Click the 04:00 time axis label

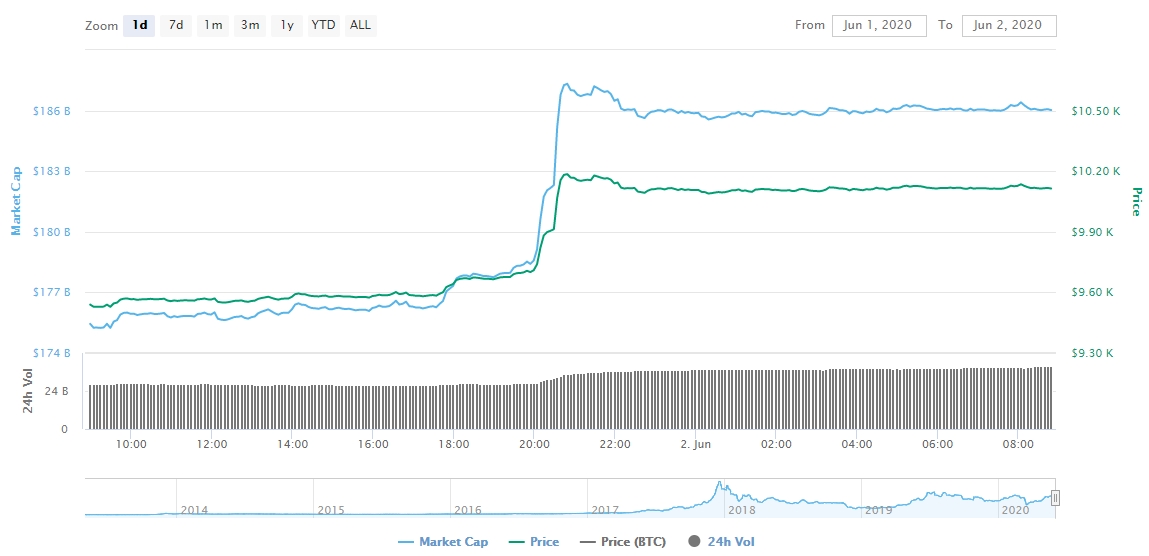(857, 444)
